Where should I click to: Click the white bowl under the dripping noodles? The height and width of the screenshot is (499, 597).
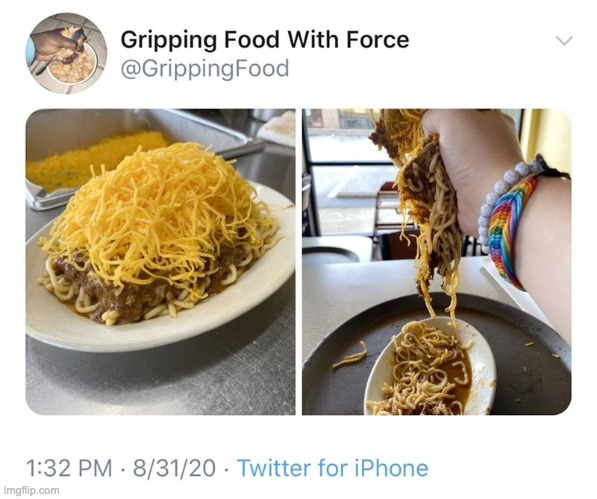coord(430,367)
